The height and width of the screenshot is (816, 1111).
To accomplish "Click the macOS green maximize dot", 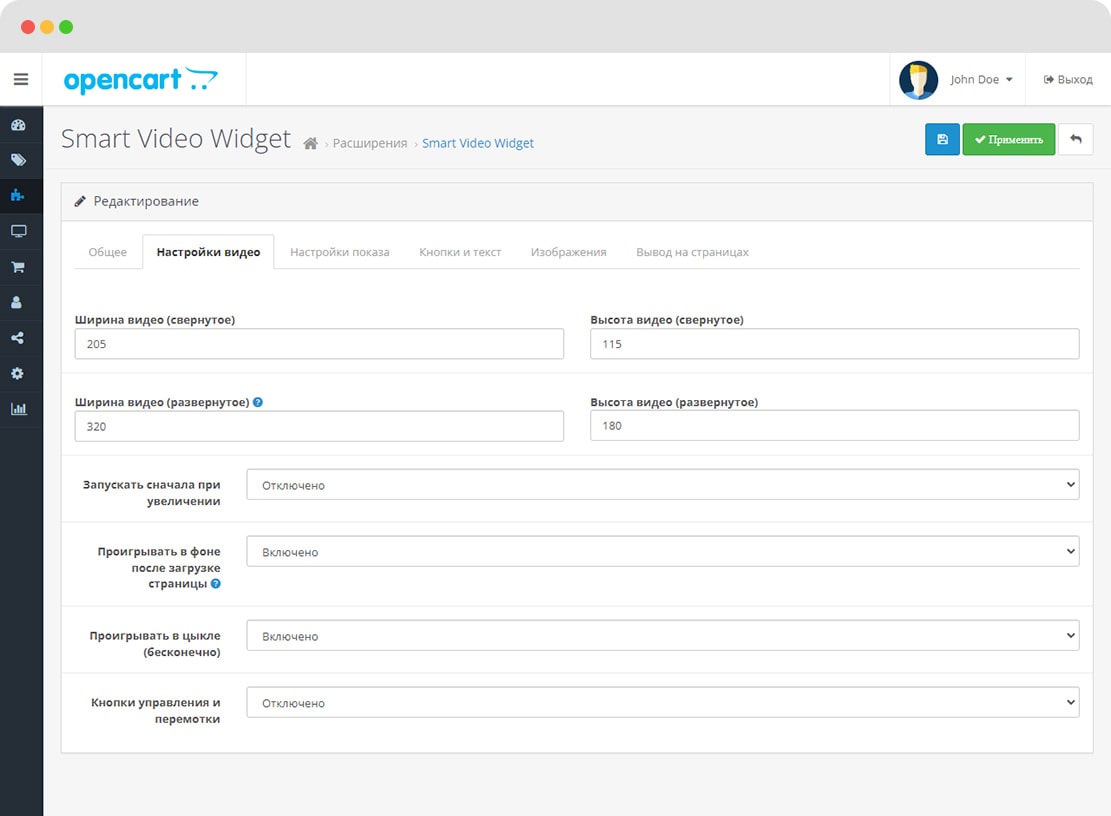I will coord(66,27).
